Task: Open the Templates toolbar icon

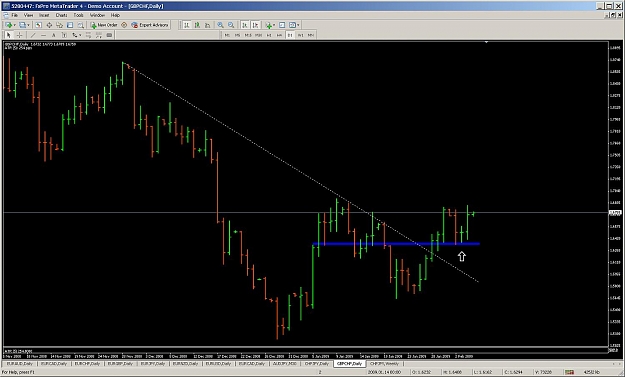Action: click(x=292, y=25)
